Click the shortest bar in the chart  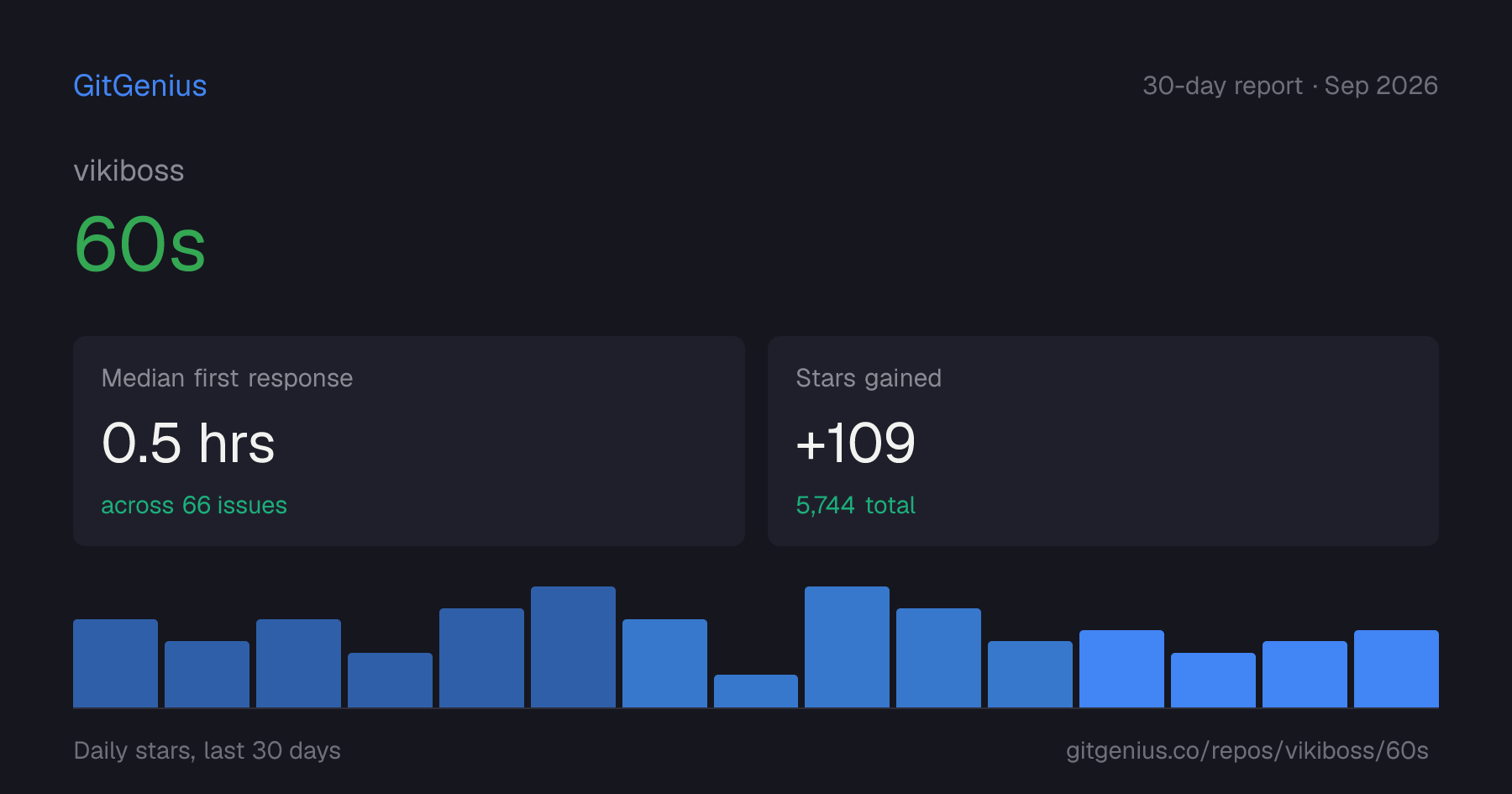click(x=756, y=691)
